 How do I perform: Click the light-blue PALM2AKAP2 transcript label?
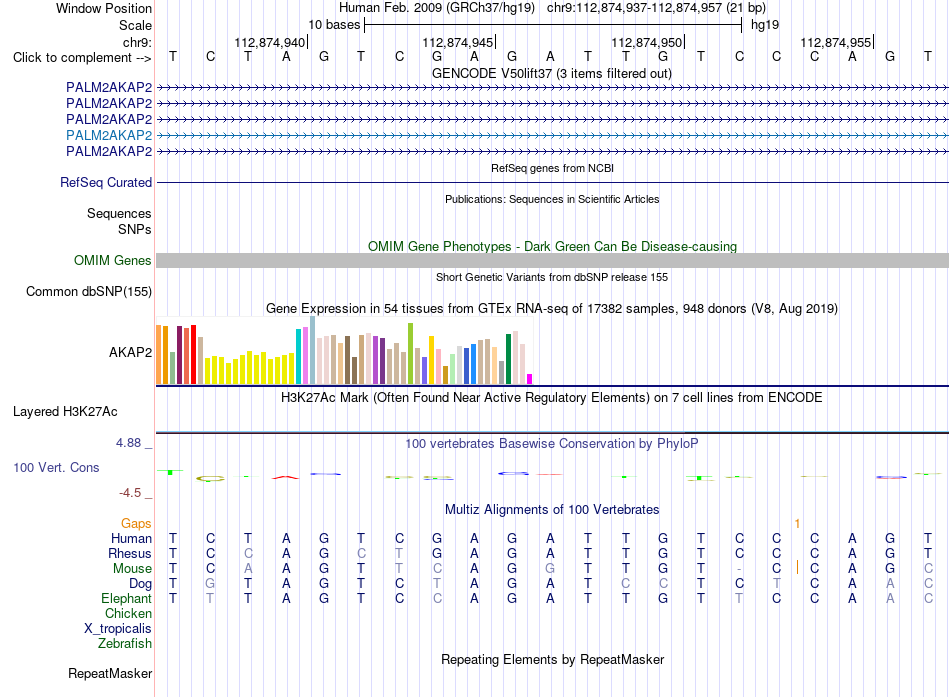[109, 135]
